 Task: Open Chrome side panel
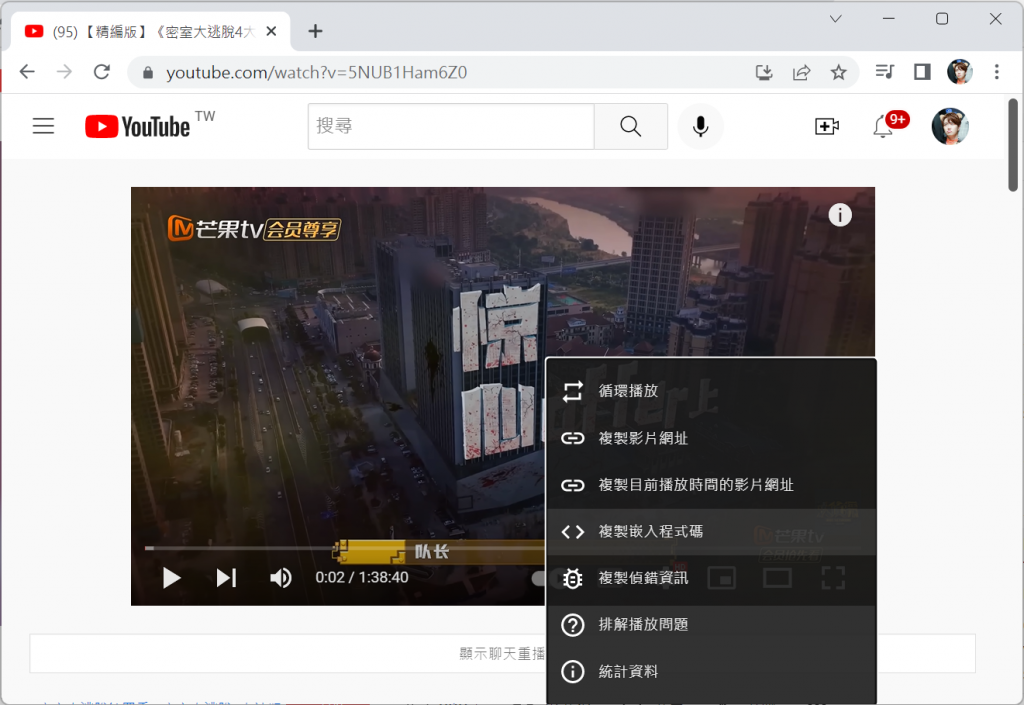tap(922, 72)
